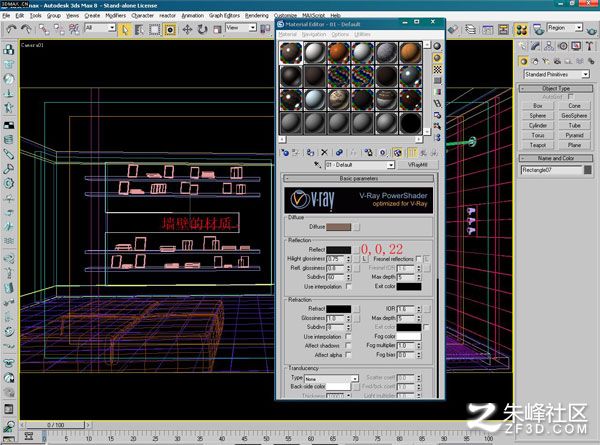Click the material eyedropper pick icon
This screenshot has width=600, height=445.
click(x=317, y=165)
